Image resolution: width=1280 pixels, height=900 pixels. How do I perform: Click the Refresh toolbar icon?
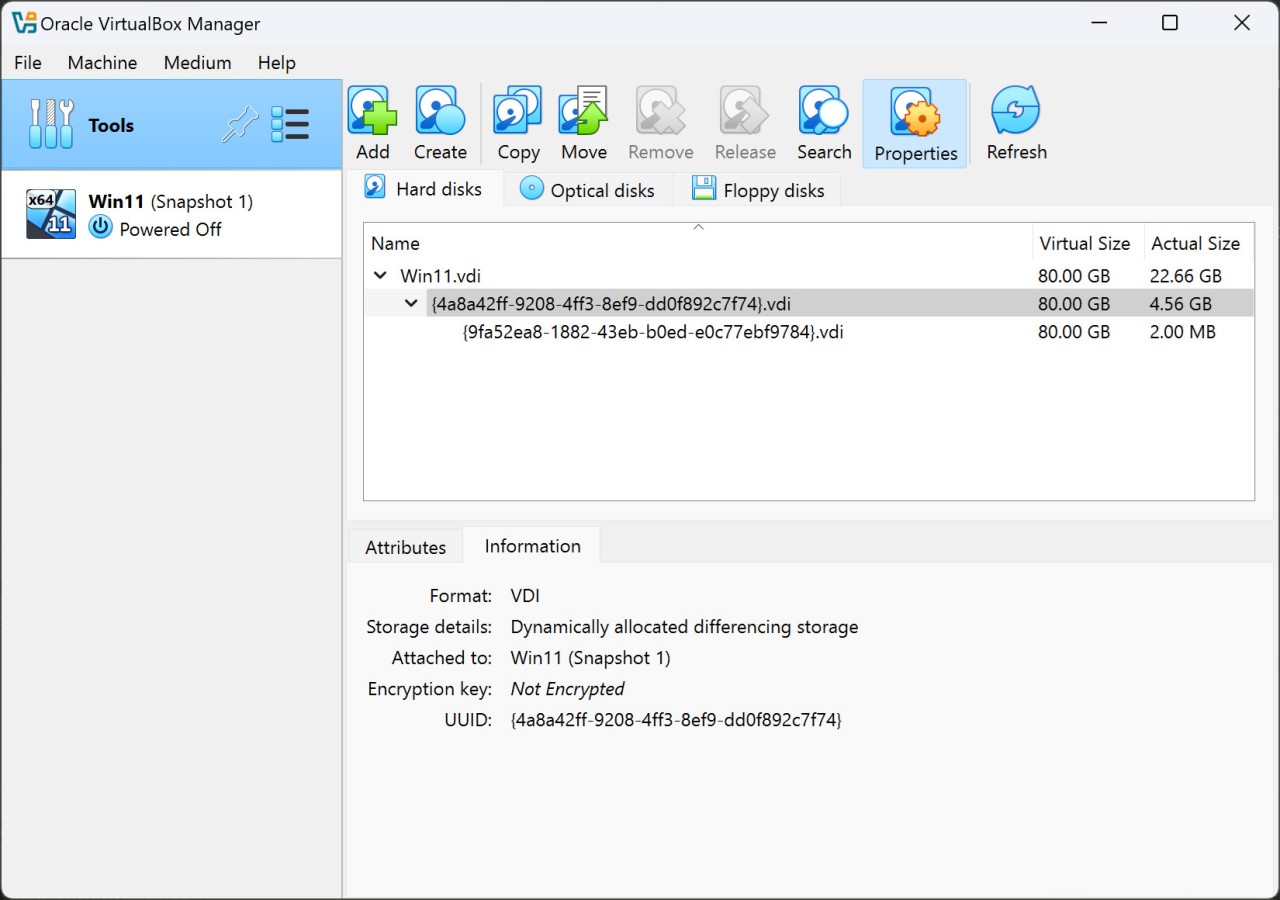pos(1016,110)
